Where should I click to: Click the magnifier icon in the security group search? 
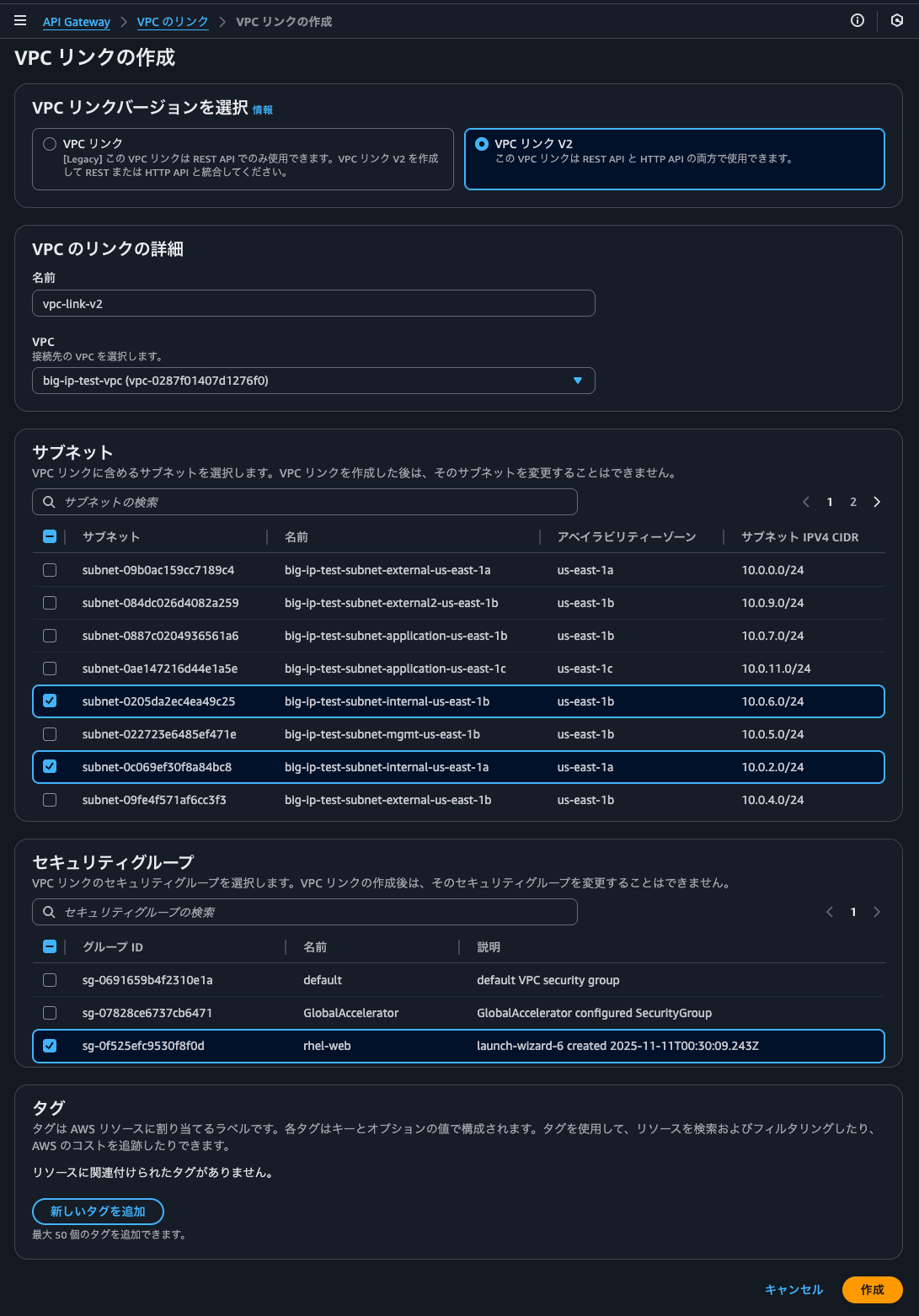click(48, 911)
